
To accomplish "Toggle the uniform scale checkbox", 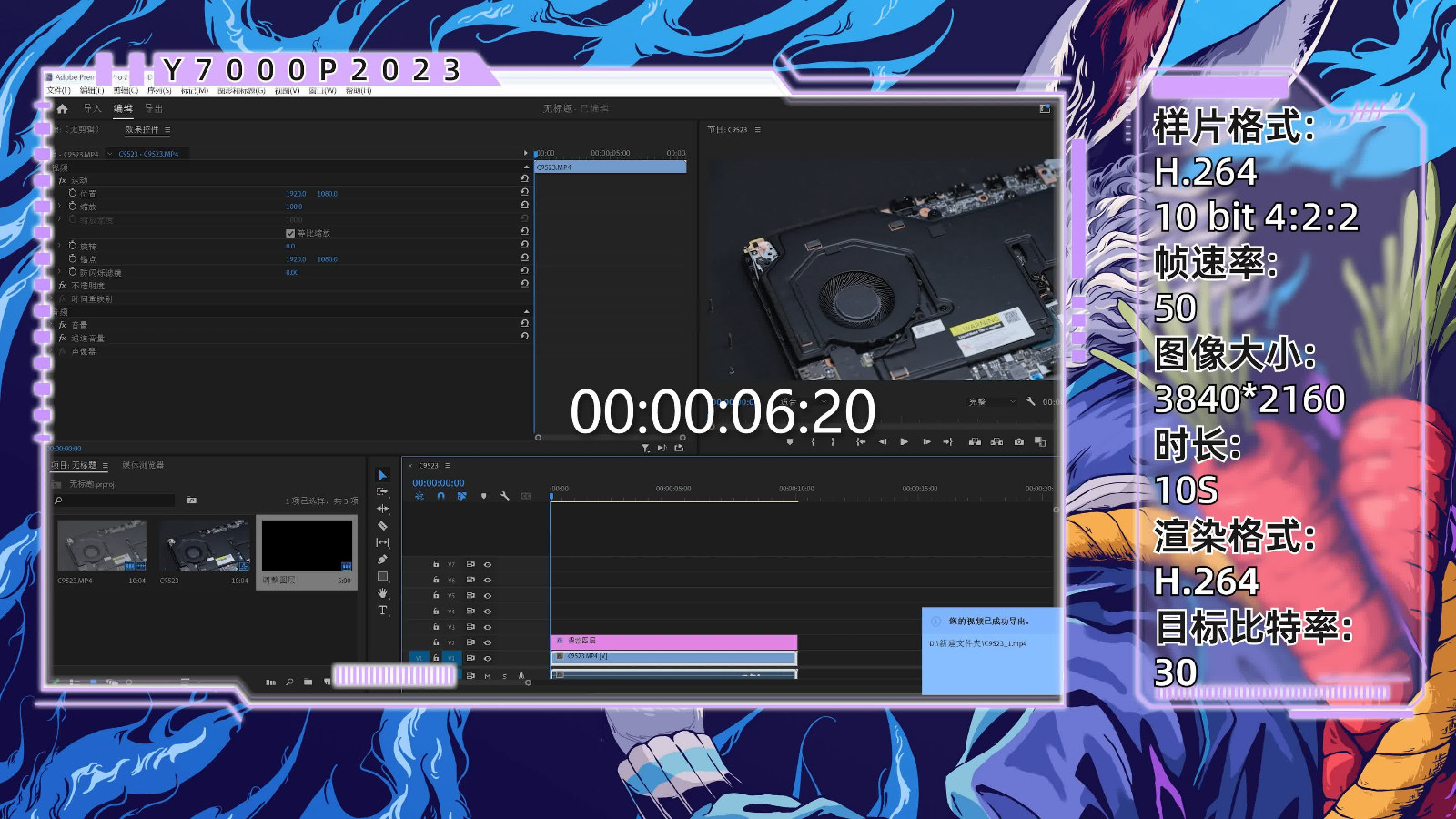I will click(290, 233).
